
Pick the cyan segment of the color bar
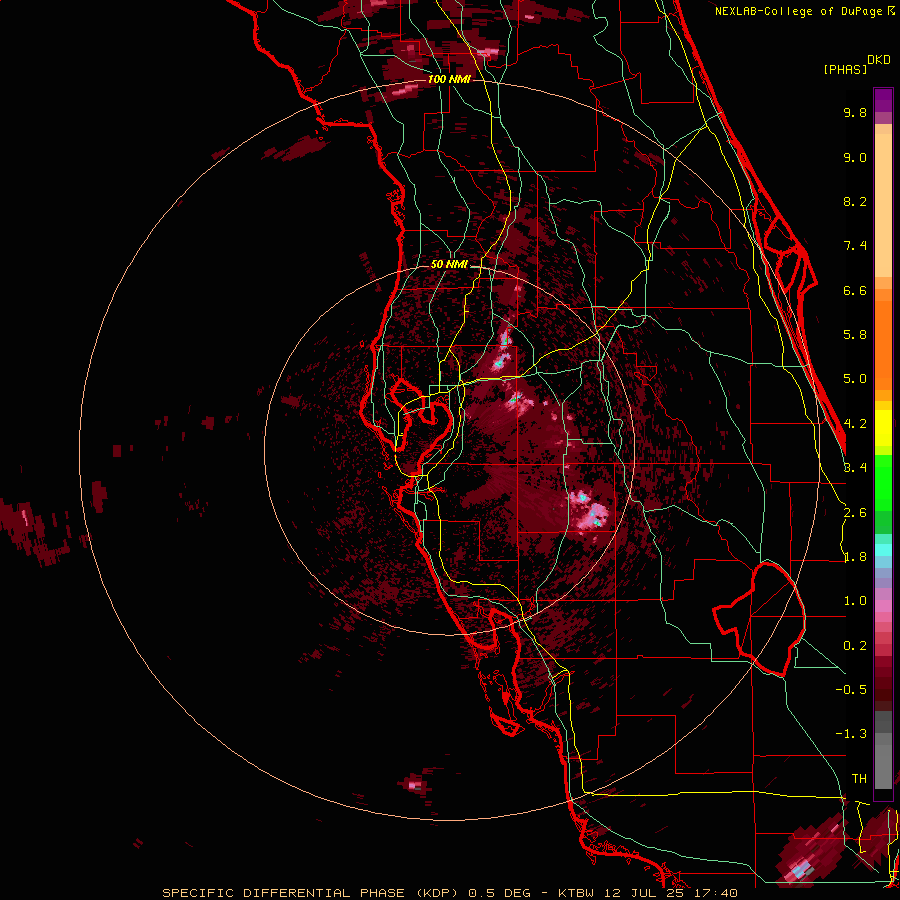(883, 549)
